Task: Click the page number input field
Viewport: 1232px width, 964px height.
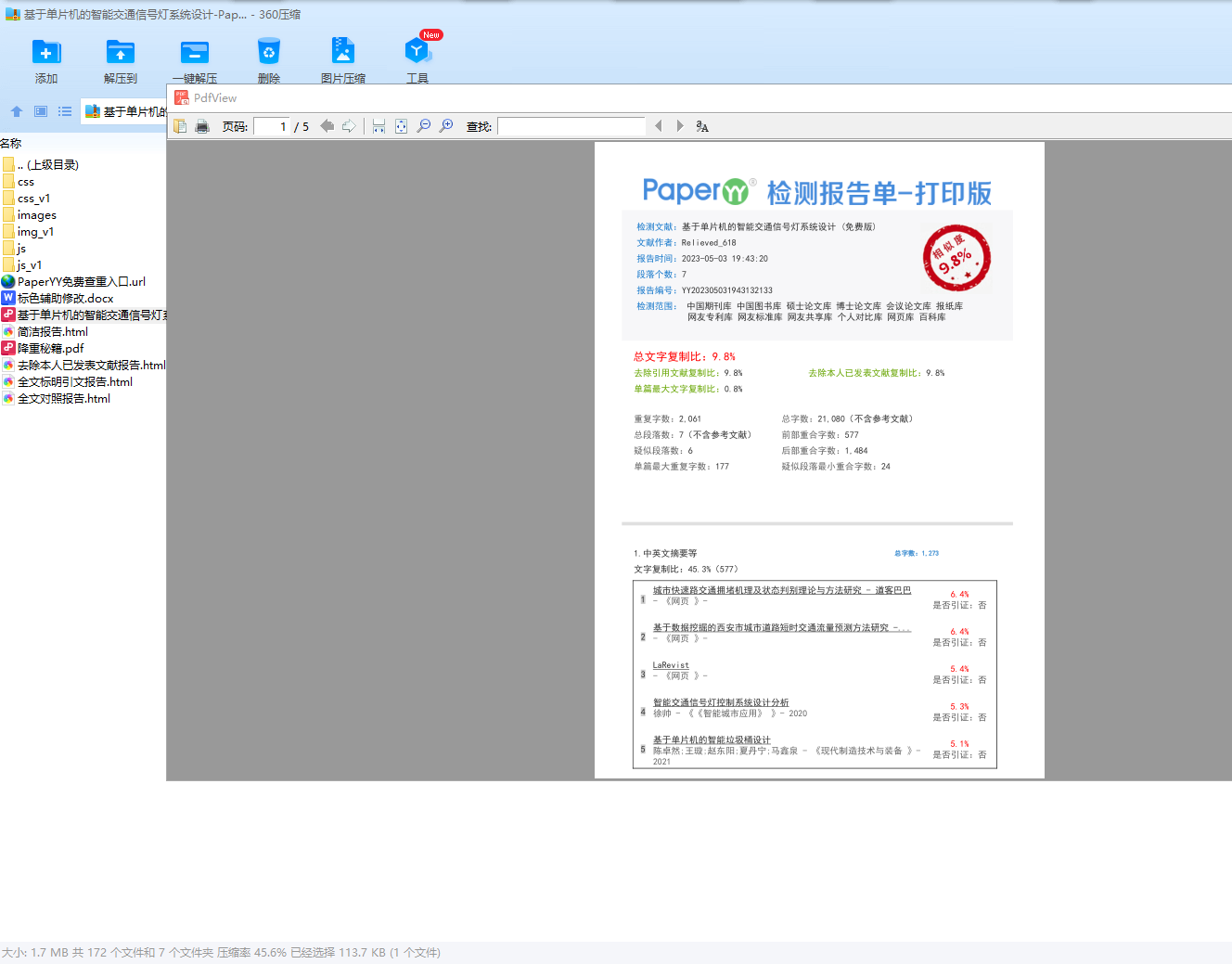Action: tap(272, 126)
